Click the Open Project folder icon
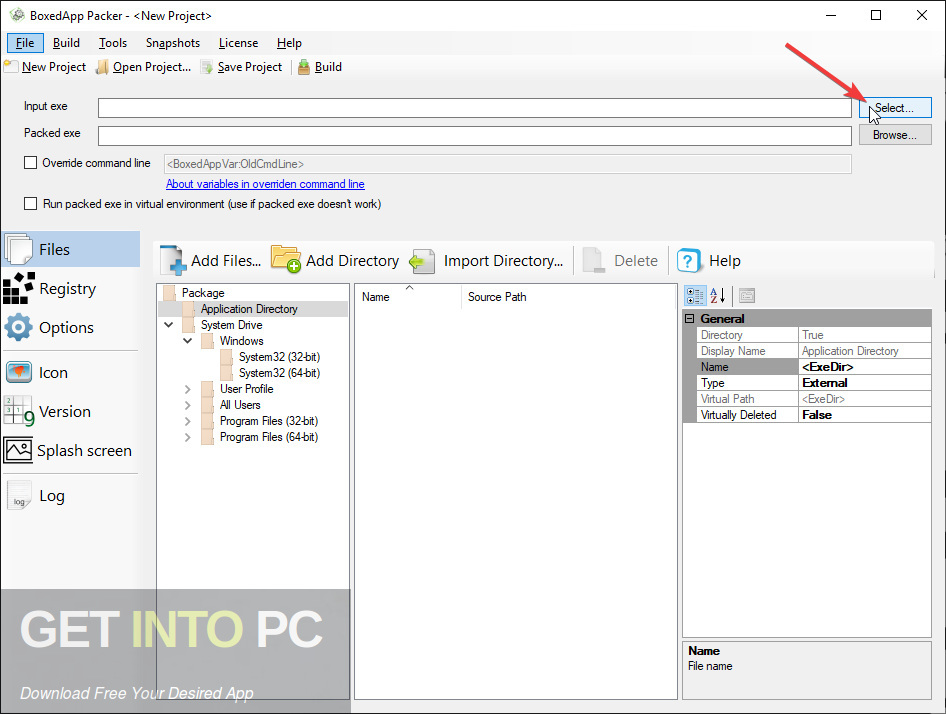This screenshot has width=946, height=714. pyautogui.click(x=103, y=67)
